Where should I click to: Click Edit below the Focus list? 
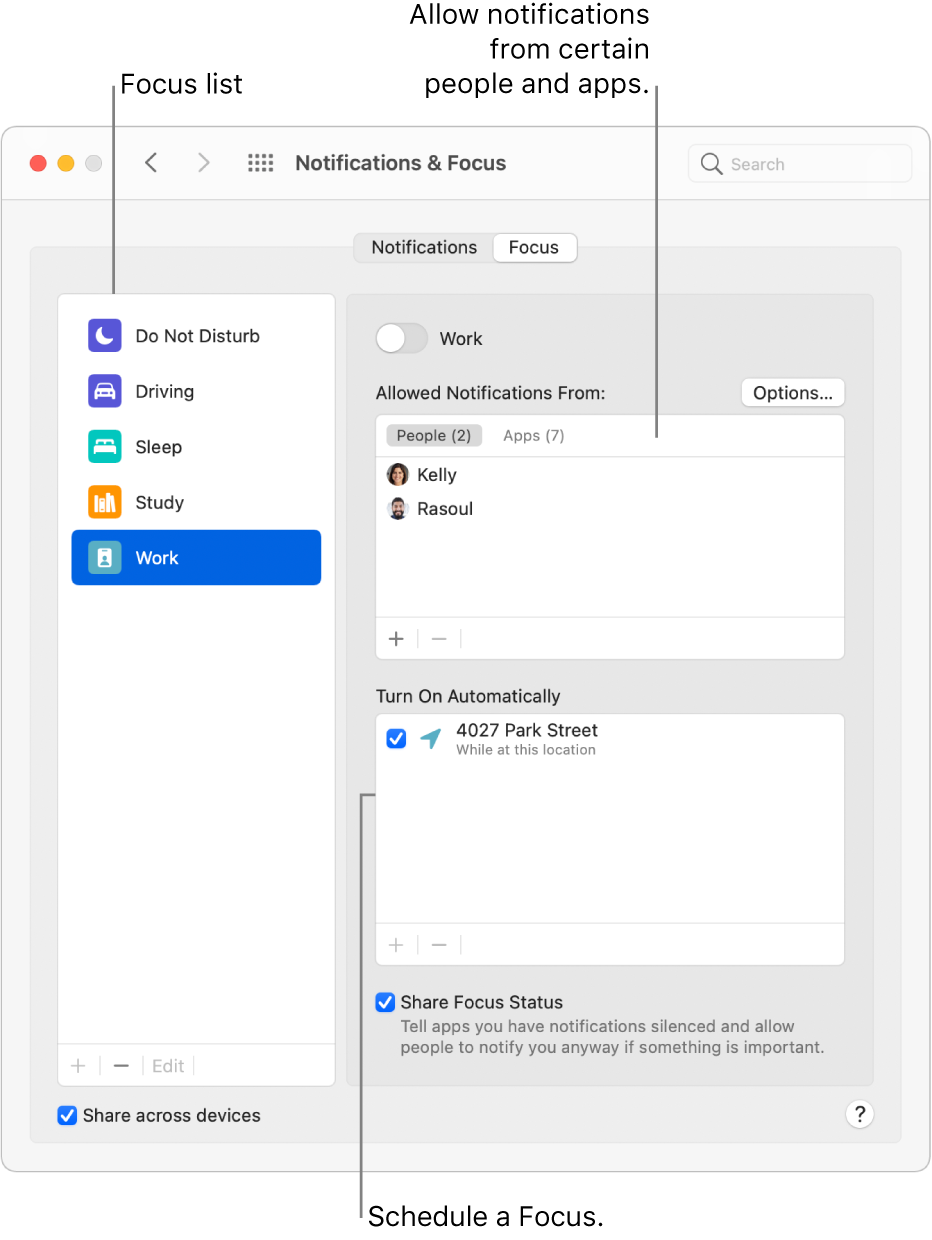click(x=168, y=1066)
